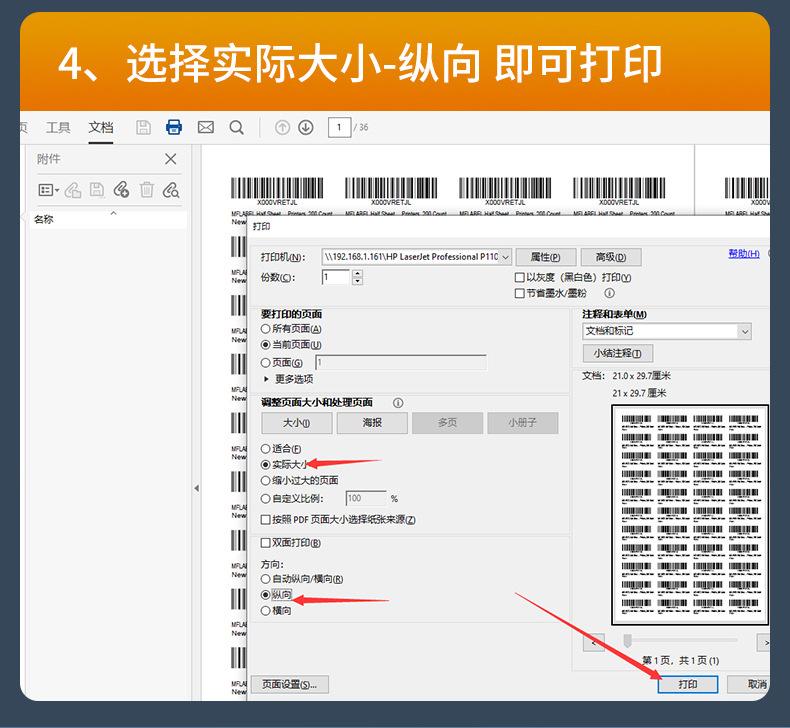Collapse the left panel with arrow handle
The width and height of the screenshot is (790, 728).
click(196, 488)
